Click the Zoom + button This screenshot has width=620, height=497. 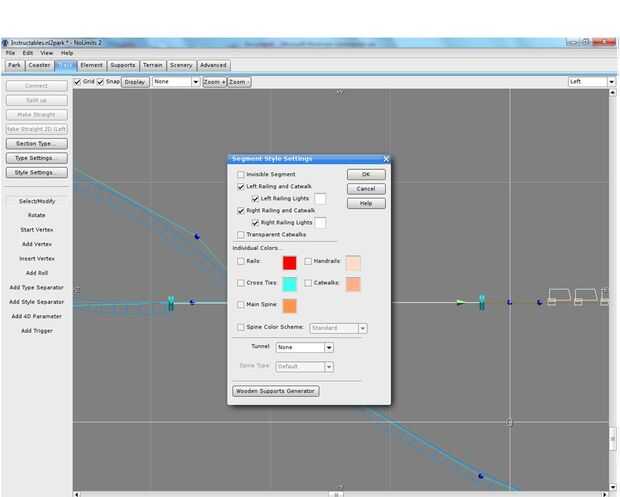pos(214,82)
